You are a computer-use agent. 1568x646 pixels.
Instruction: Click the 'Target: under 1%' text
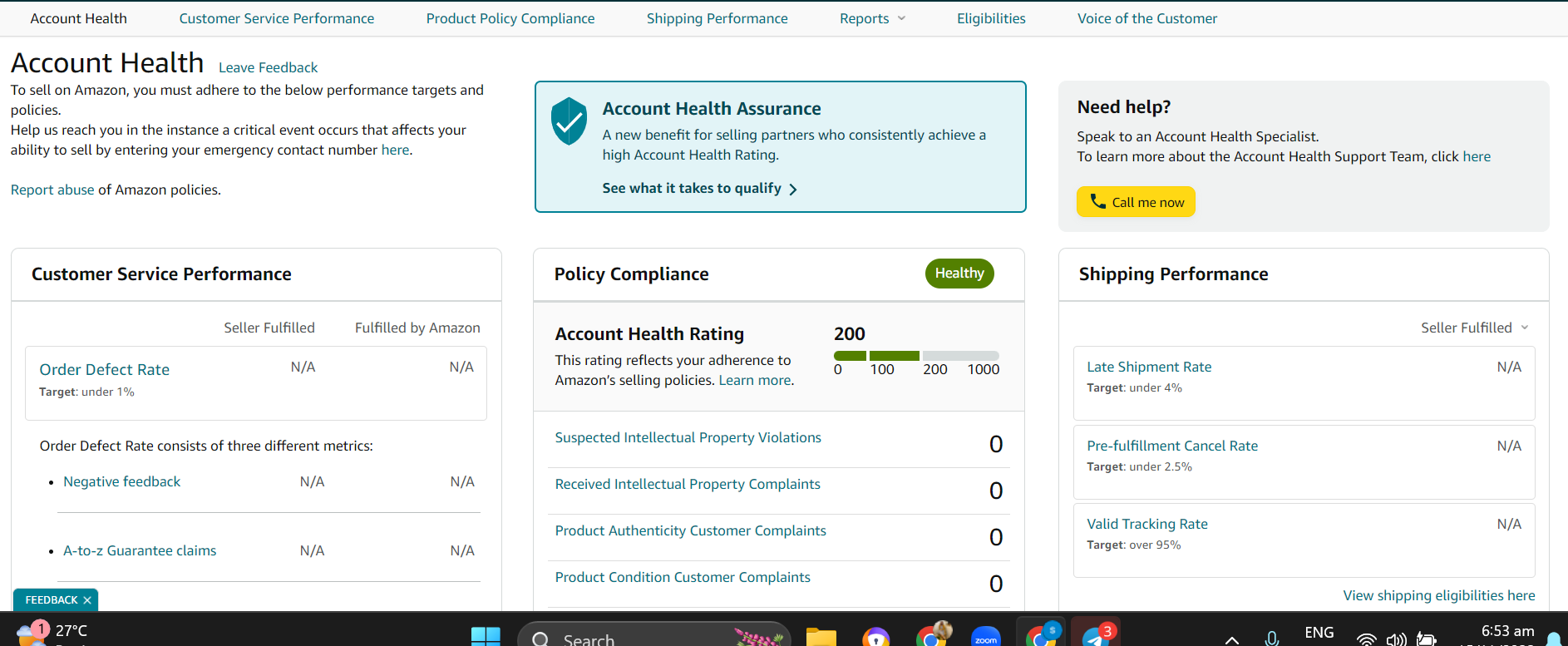86,392
